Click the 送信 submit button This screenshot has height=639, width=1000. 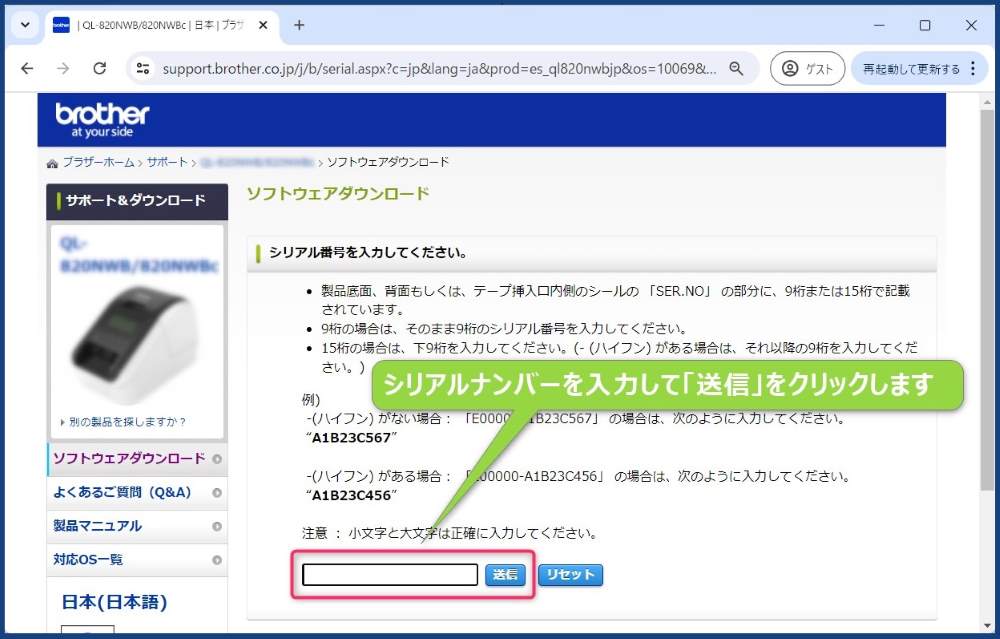(x=505, y=575)
